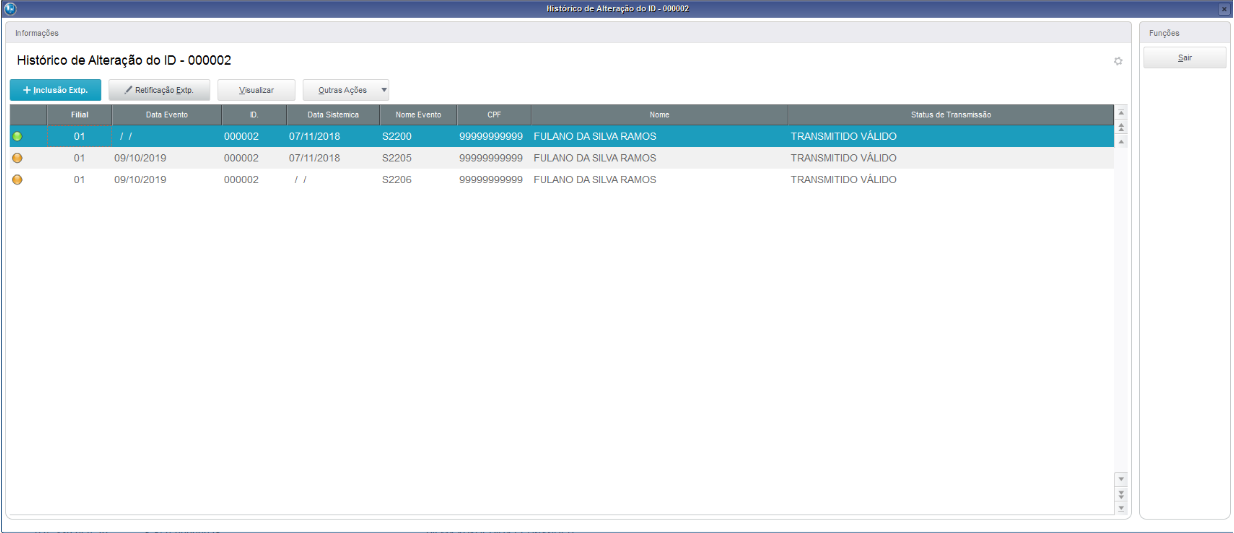Click Data Sistêmica 07/11/2018 in S2200 row
The image size is (1234, 533).
[x=314, y=136]
